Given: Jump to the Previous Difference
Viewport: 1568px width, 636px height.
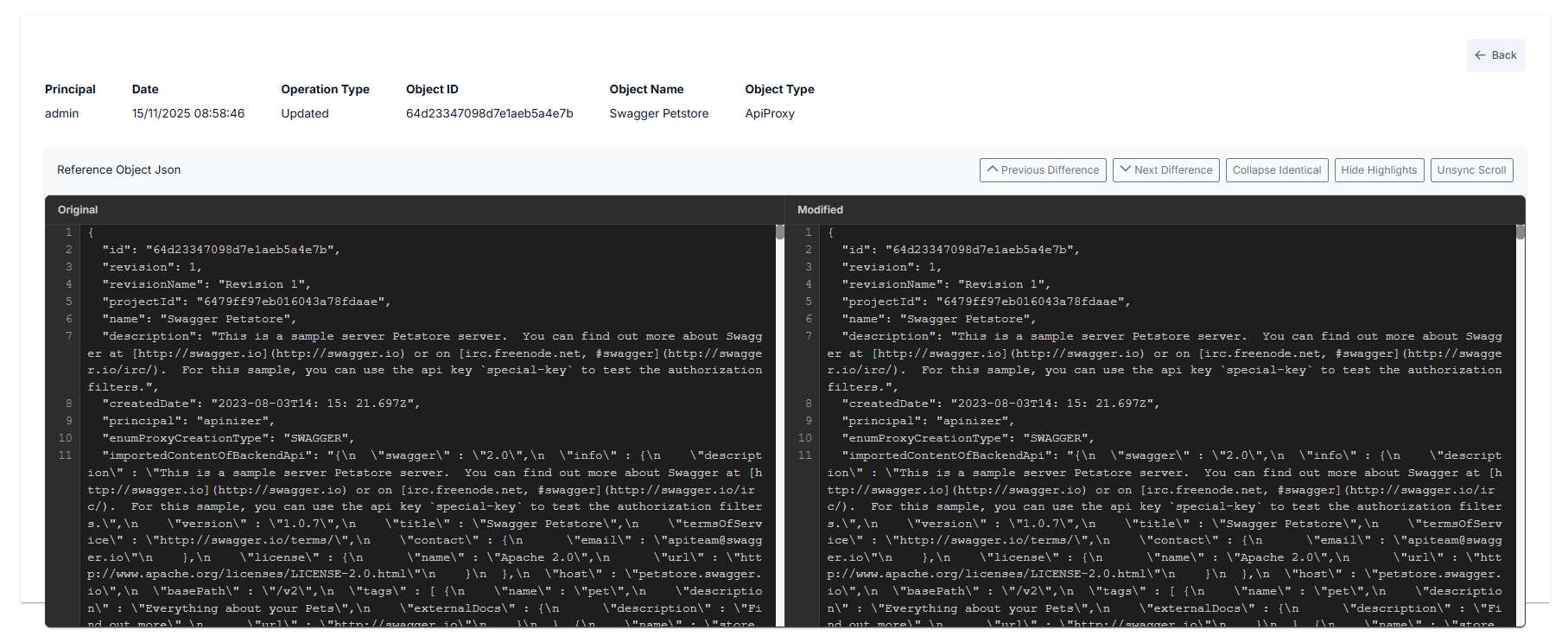Looking at the screenshot, I should 1043,170.
